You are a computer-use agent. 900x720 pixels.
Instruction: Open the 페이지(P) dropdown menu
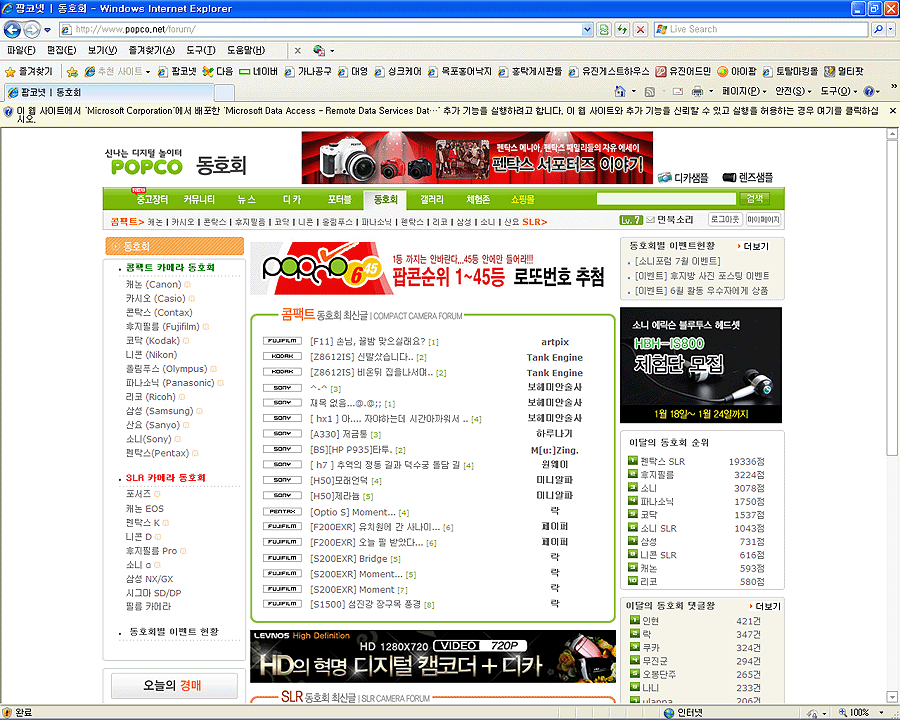pos(744,91)
